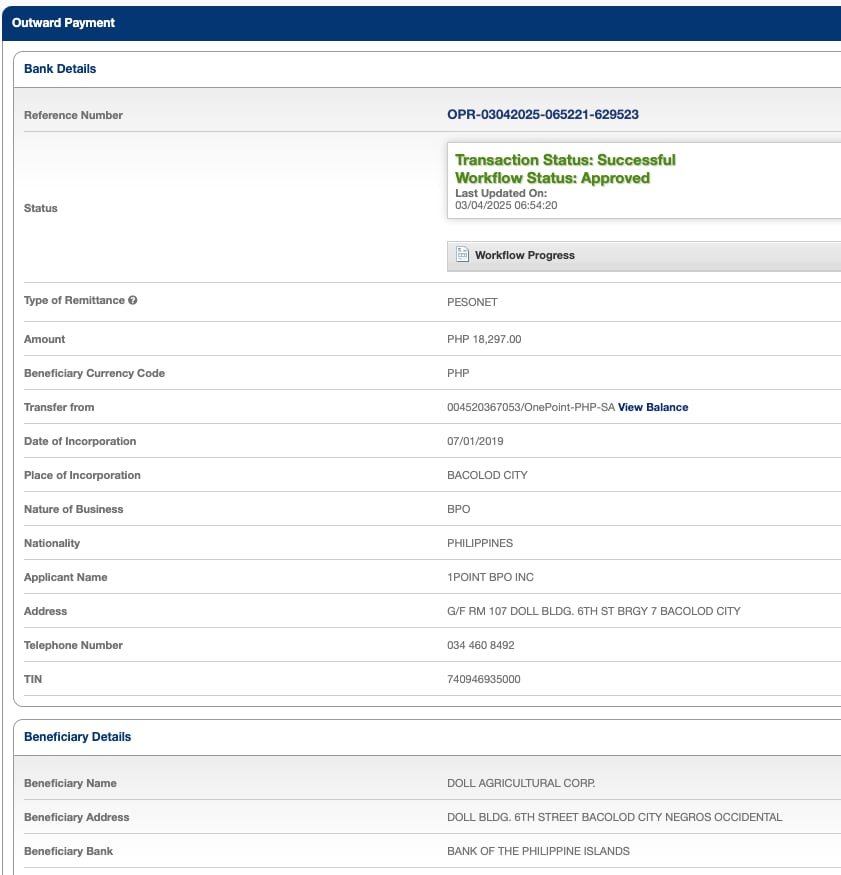Click the document icon next to Workflow Progress
841x875 pixels.
pyautogui.click(x=462, y=255)
